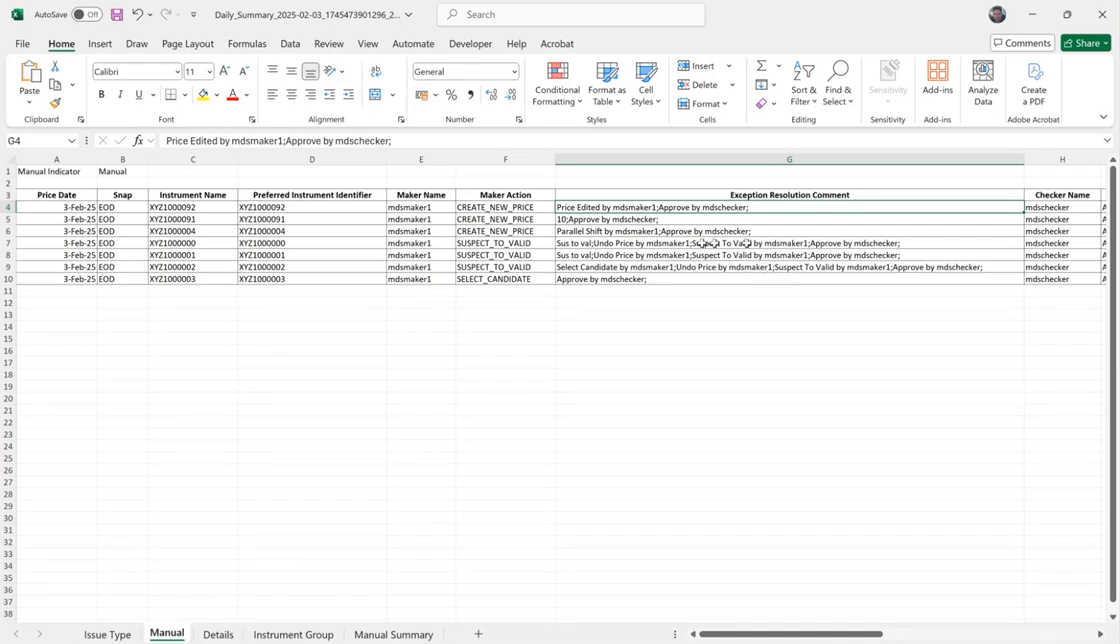This screenshot has height=644, width=1120.
Task: Select the SELECT_CANDIDATE cell
Action: (x=505, y=279)
